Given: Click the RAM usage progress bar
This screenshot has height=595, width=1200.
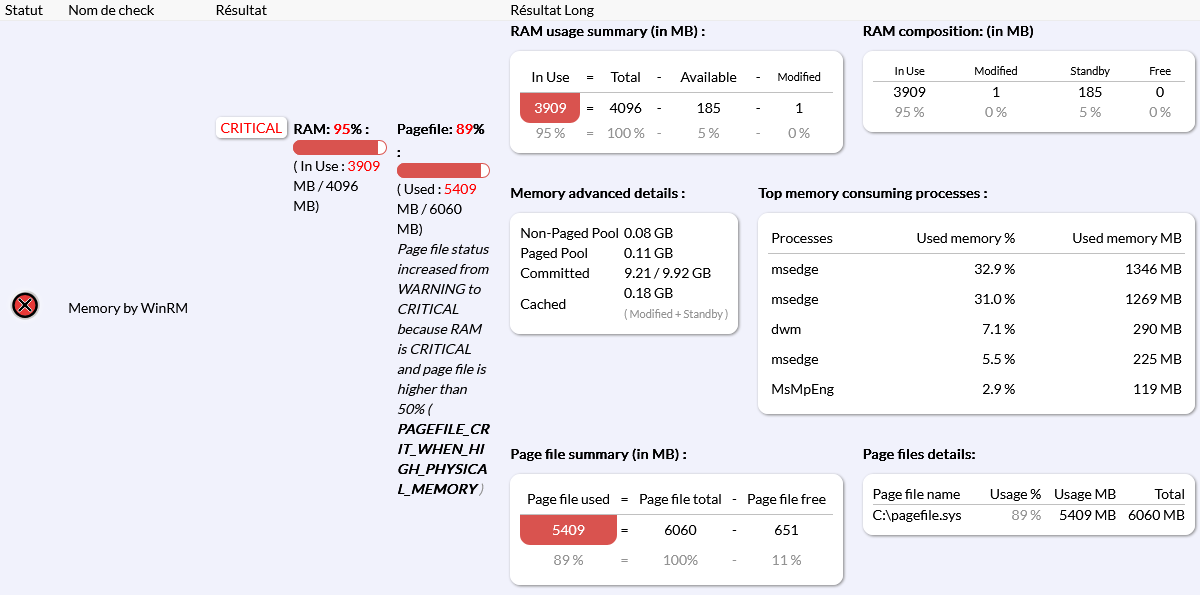Looking at the screenshot, I should coord(340,147).
